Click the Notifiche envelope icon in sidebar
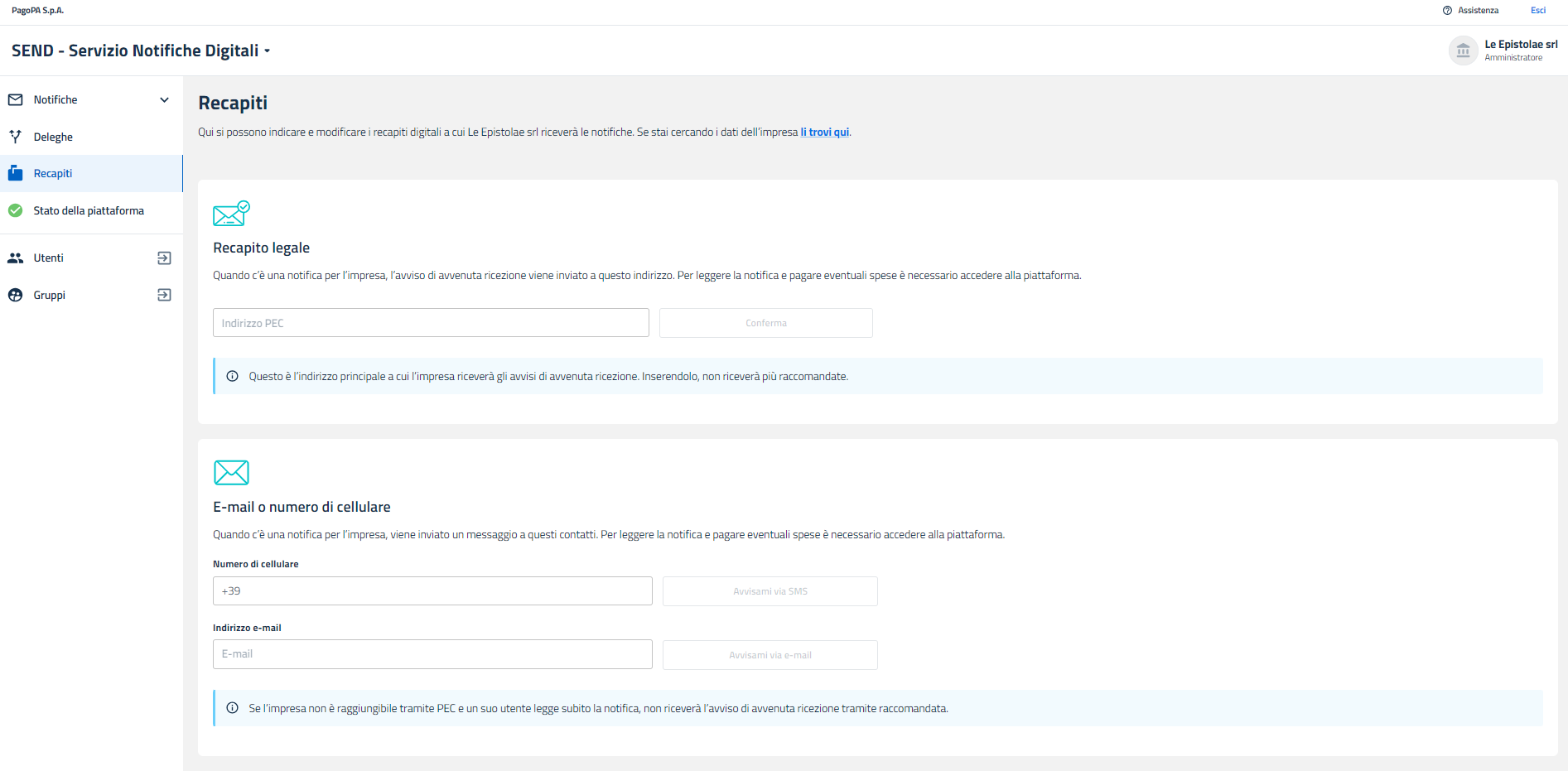Image resolution: width=1568 pixels, height=771 pixels. 15,100
